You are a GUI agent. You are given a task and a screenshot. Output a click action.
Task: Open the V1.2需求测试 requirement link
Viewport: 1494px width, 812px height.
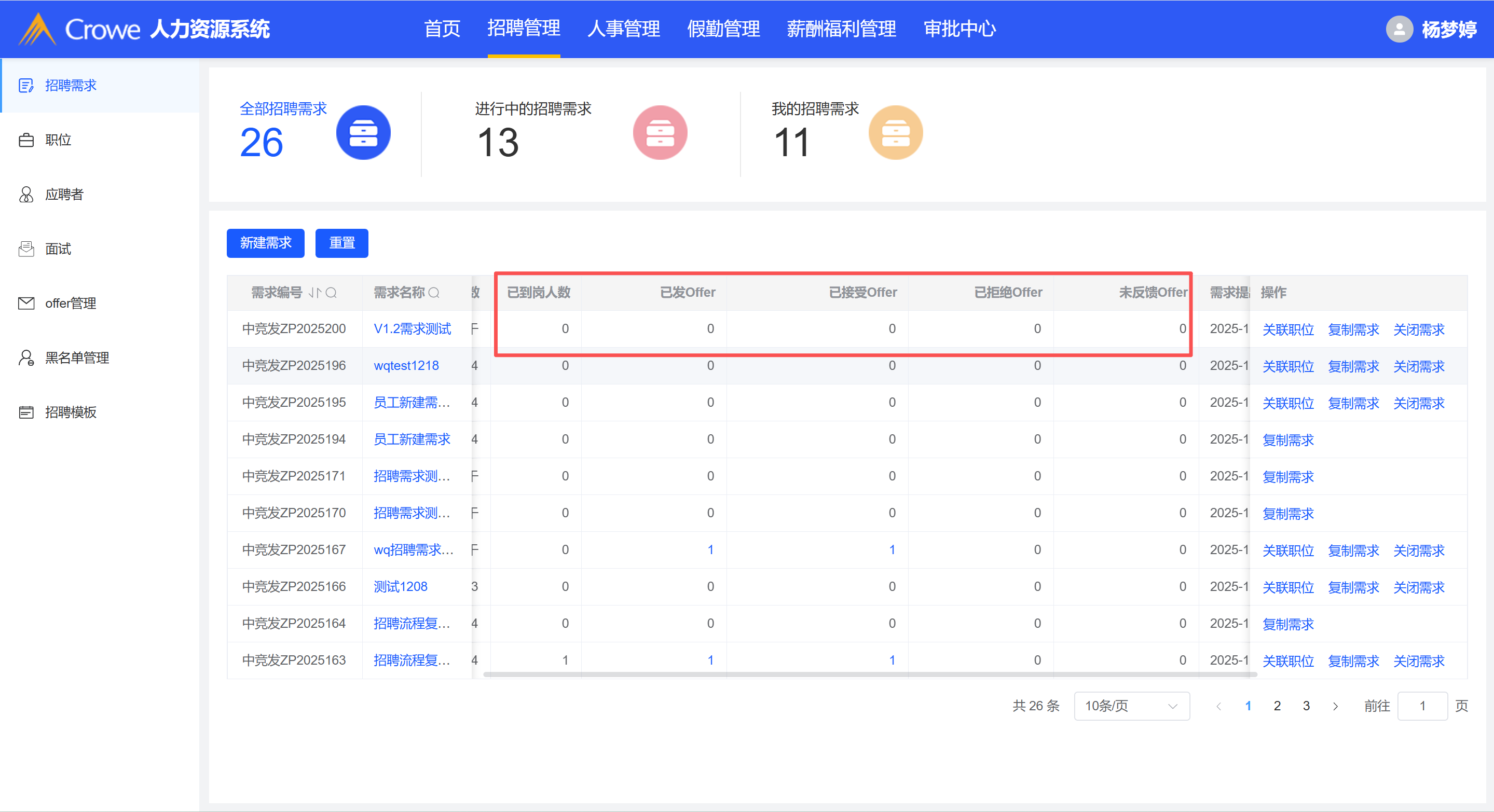[x=412, y=329]
